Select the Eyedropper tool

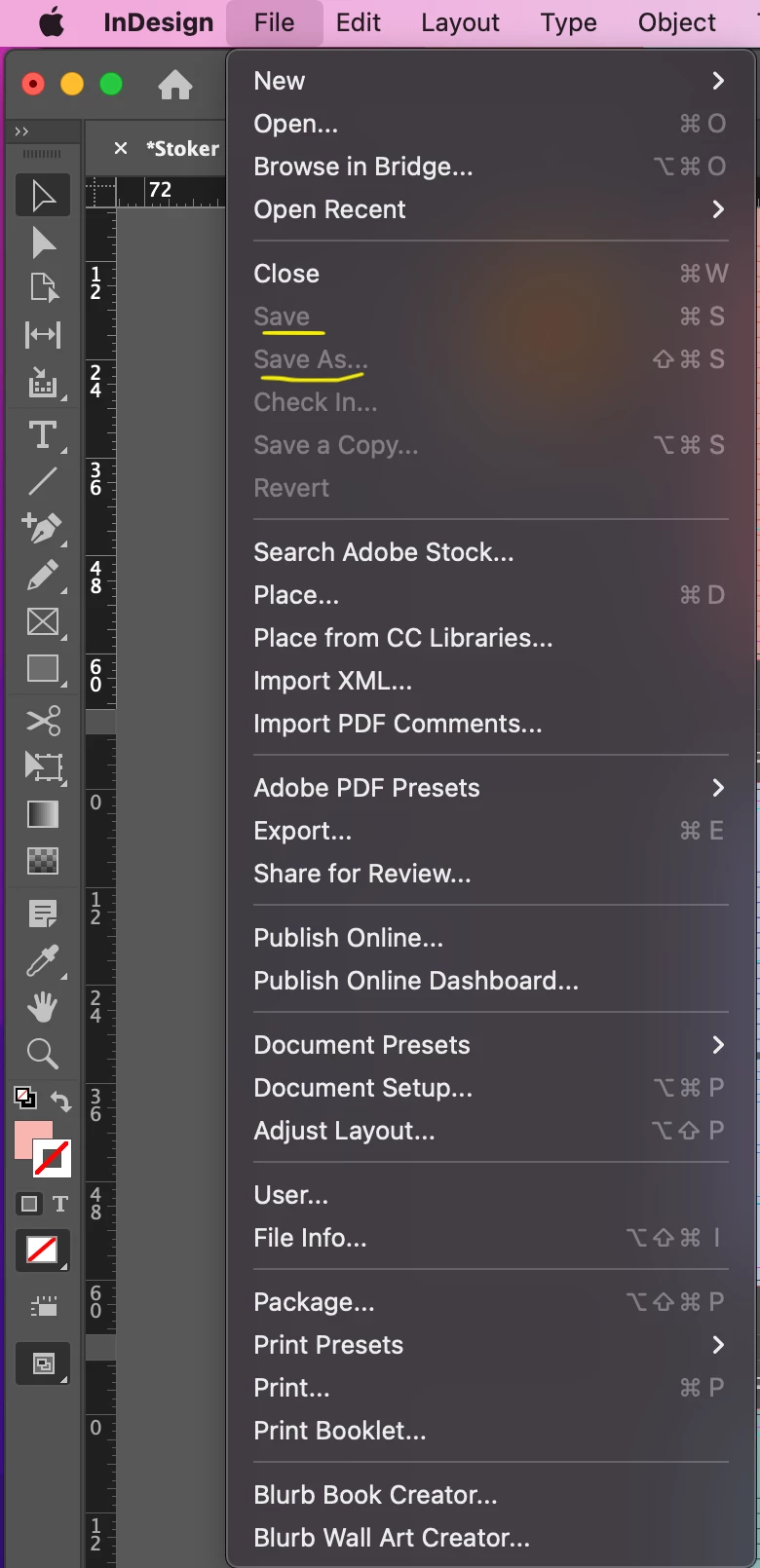pyautogui.click(x=43, y=960)
